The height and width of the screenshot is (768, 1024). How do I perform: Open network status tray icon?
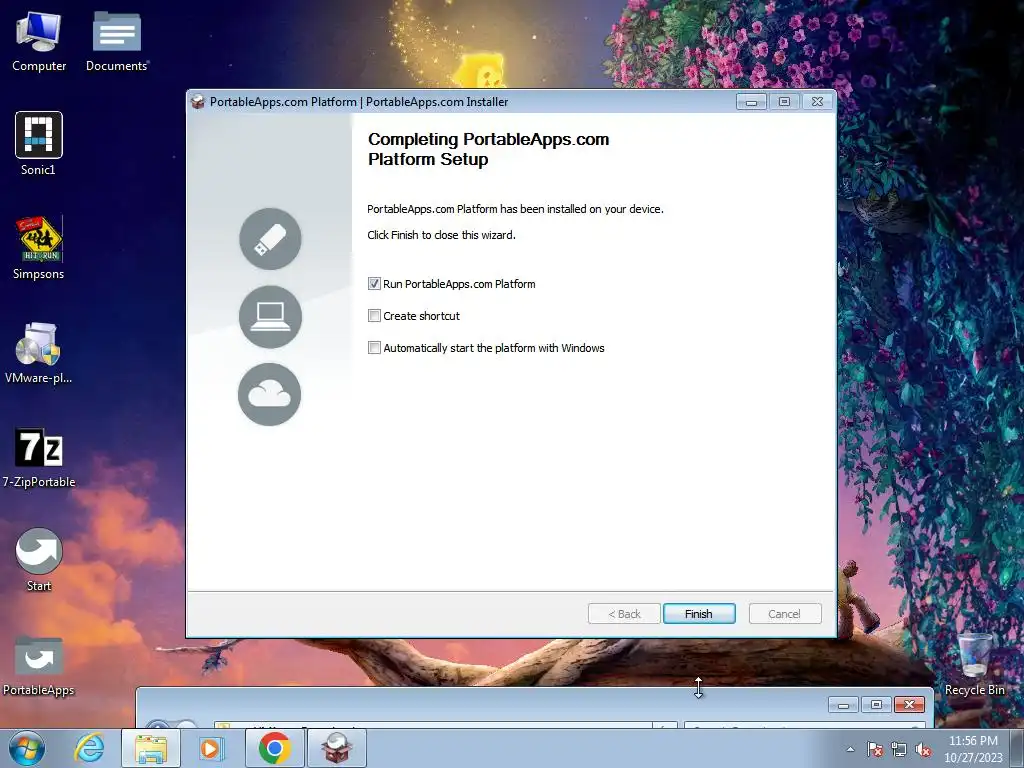click(899, 749)
